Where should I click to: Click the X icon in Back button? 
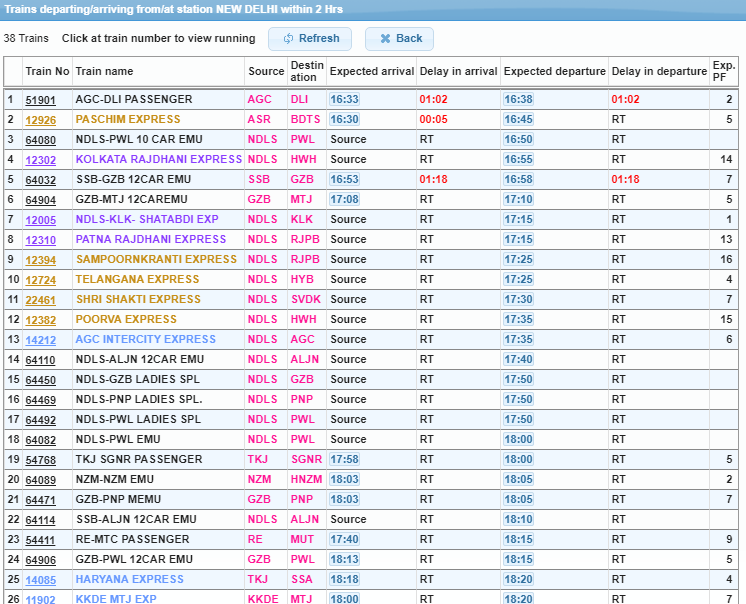385,39
